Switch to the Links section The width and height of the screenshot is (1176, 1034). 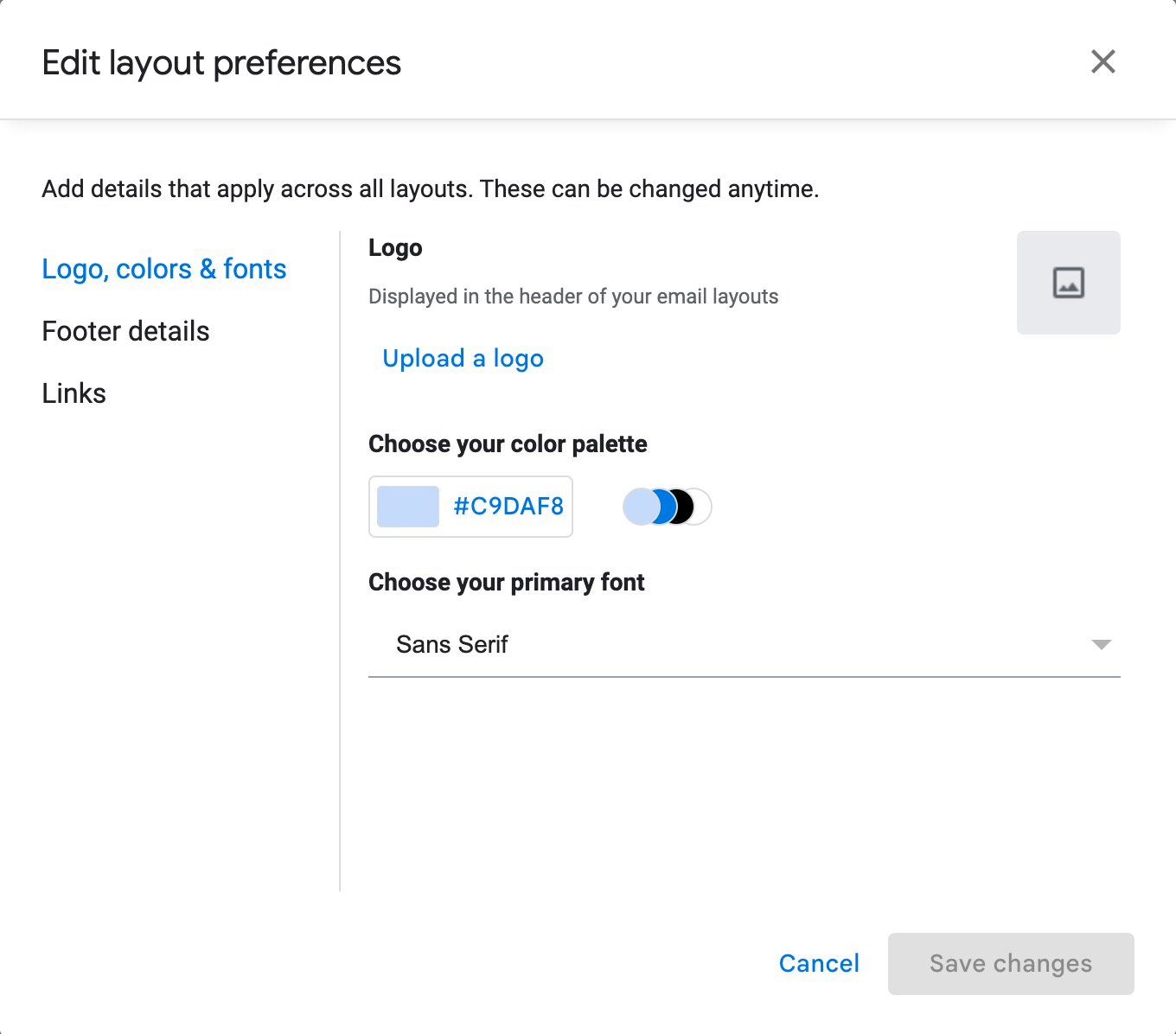coord(73,393)
